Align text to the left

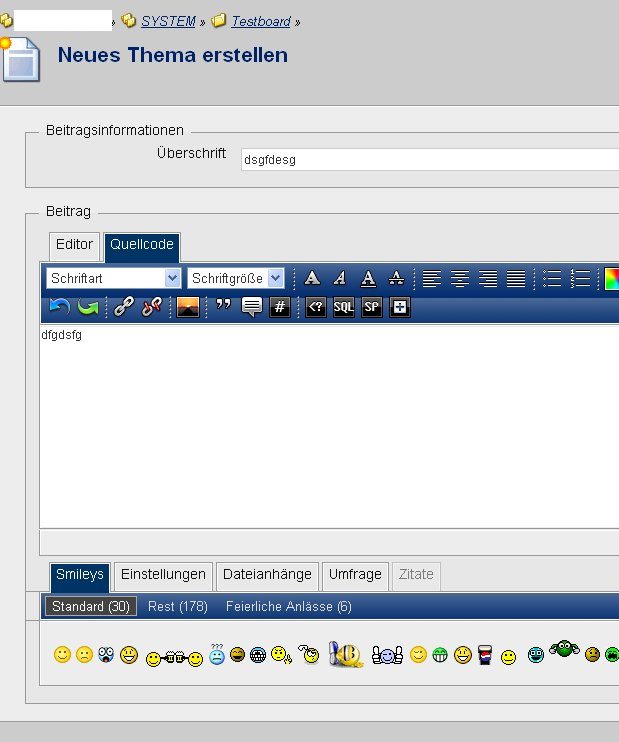pyautogui.click(x=432, y=278)
